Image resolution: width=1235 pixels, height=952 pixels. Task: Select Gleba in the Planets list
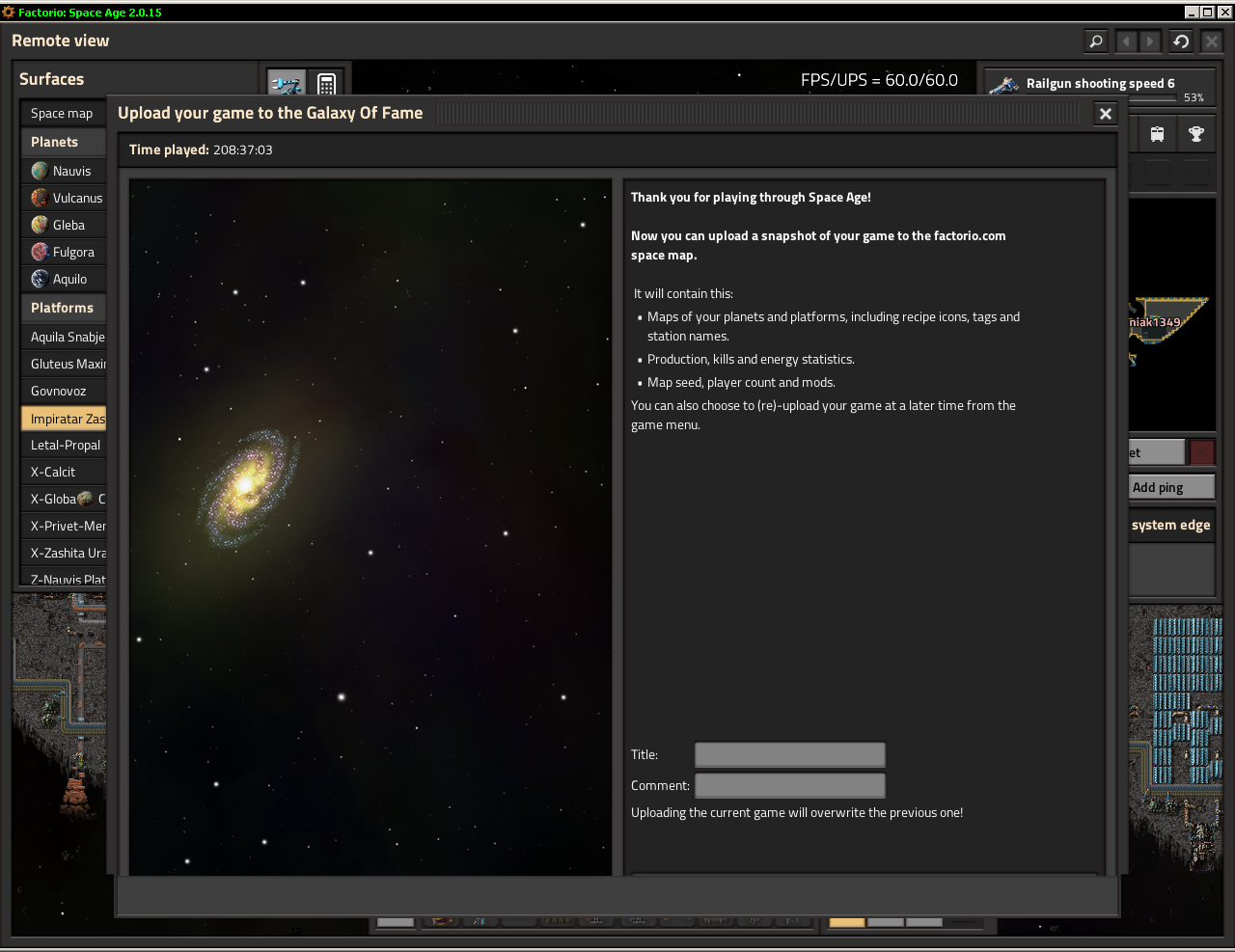click(64, 225)
